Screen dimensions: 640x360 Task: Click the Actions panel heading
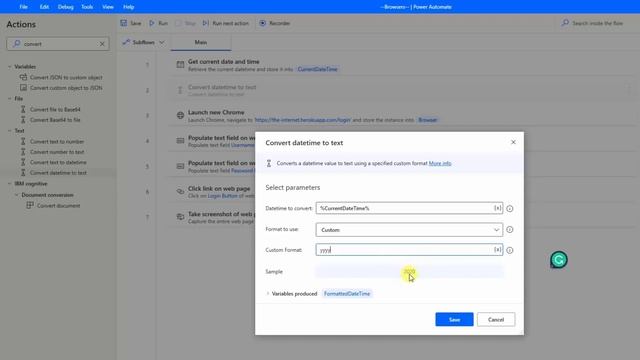coord(21,24)
